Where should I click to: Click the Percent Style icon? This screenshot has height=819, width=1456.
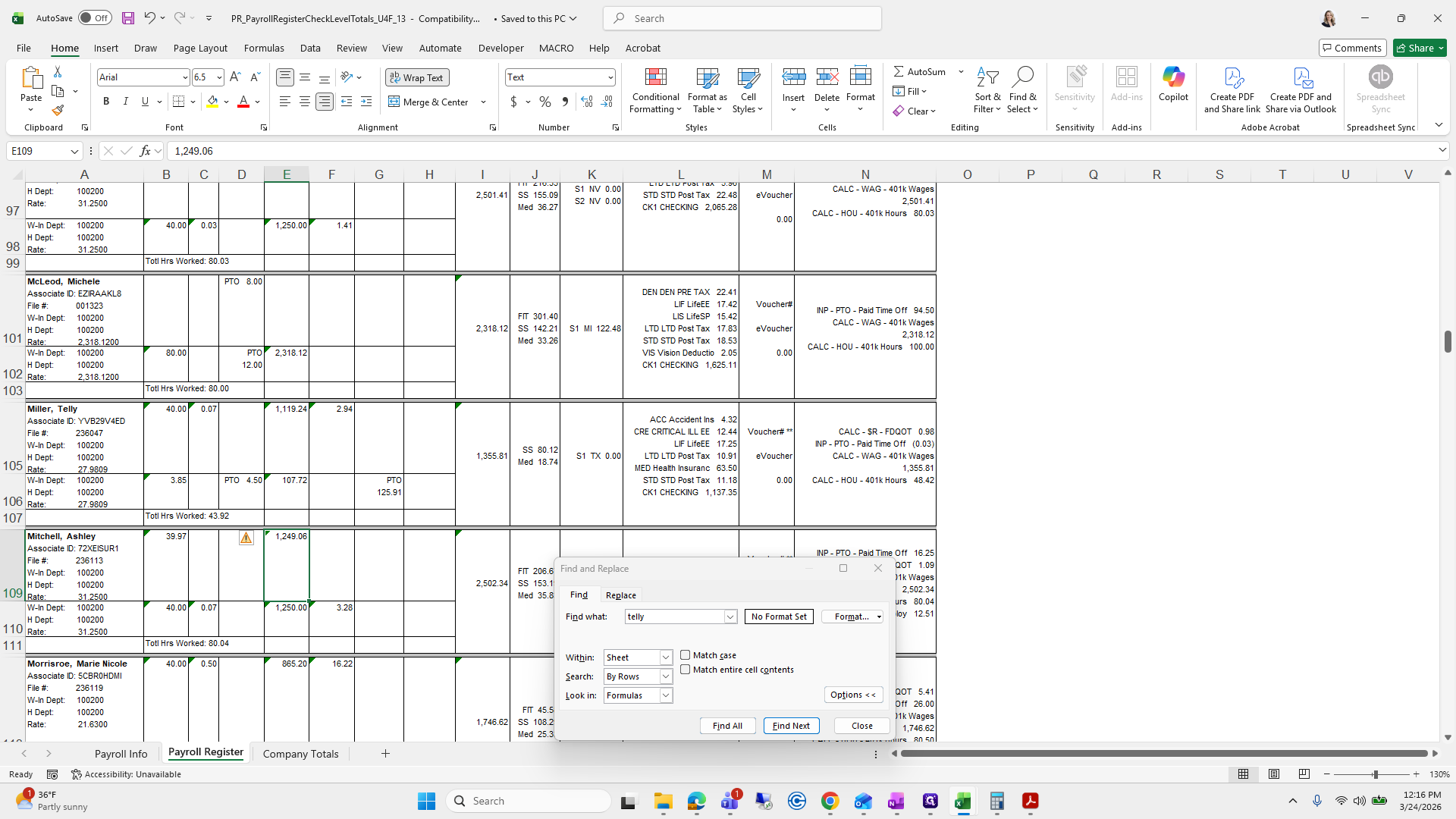pos(545,102)
